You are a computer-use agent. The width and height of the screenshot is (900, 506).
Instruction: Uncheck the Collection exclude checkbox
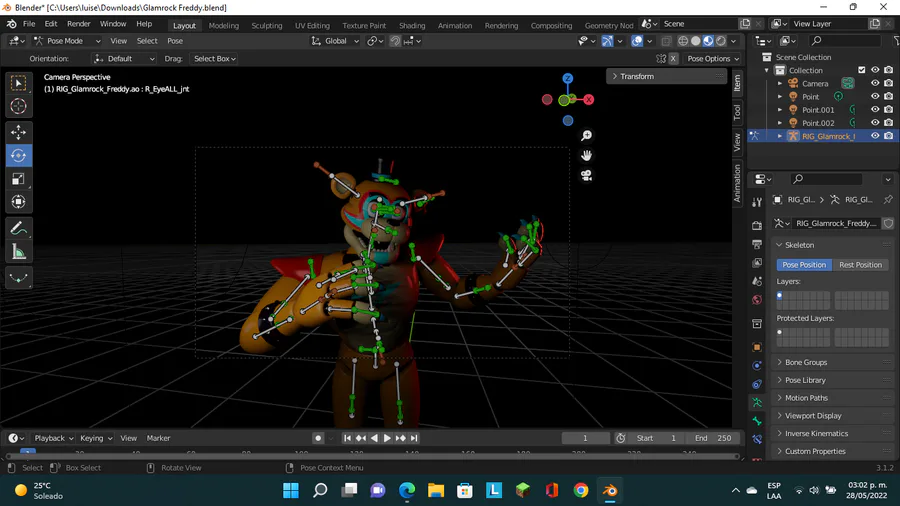pos(862,70)
